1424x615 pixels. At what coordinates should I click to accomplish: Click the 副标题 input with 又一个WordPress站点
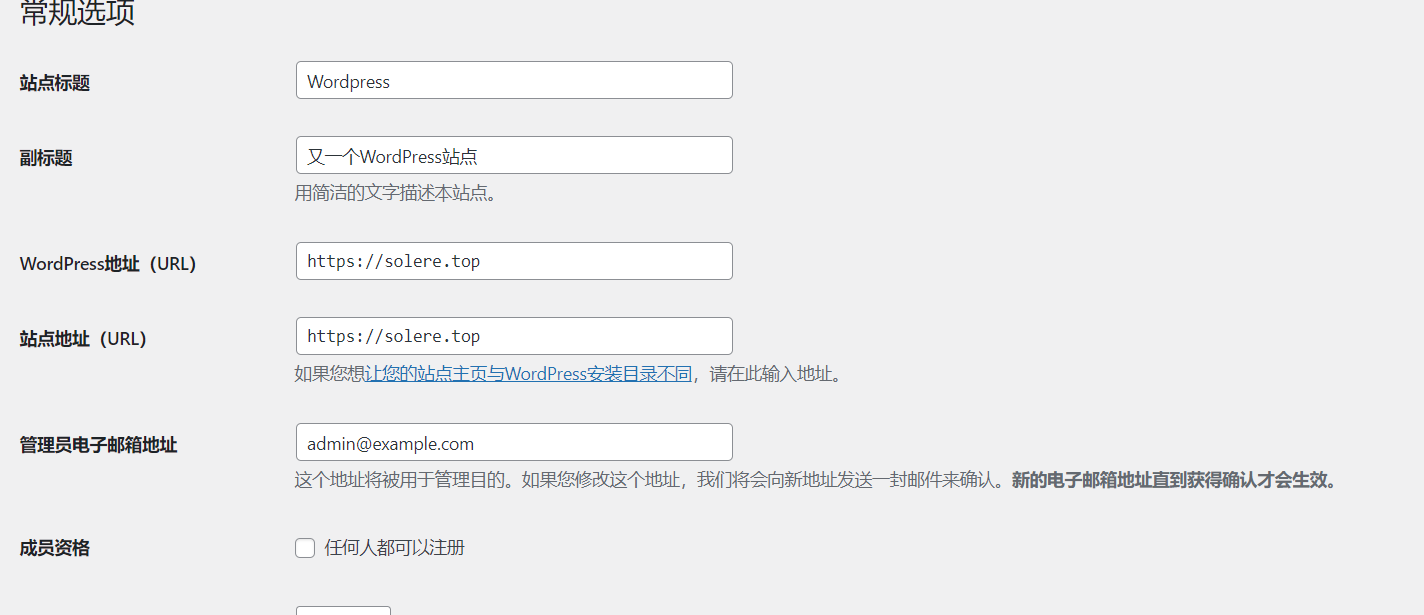[x=514, y=155]
